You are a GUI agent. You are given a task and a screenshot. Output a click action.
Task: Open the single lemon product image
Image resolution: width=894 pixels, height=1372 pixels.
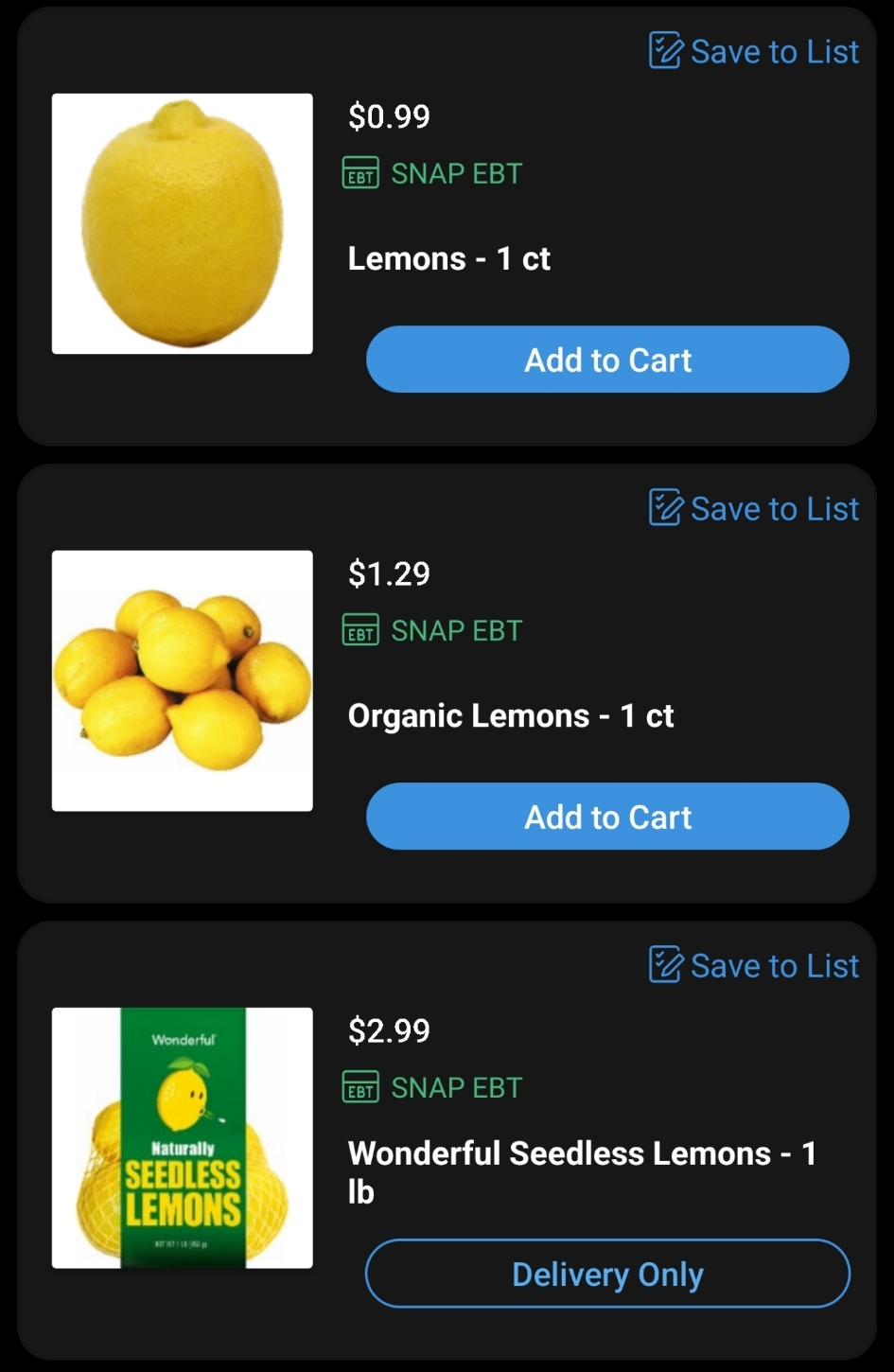pos(183,223)
